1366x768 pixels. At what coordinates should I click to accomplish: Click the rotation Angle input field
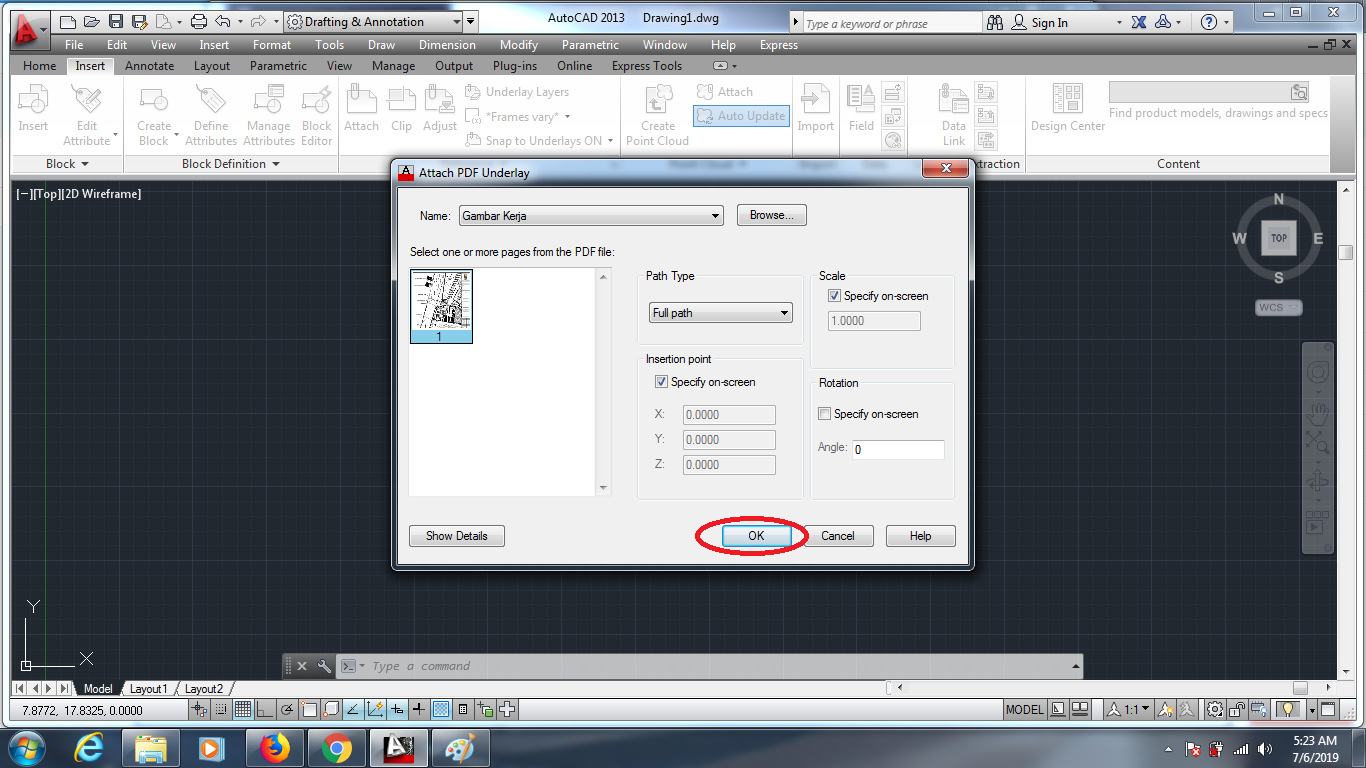[898, 450]
